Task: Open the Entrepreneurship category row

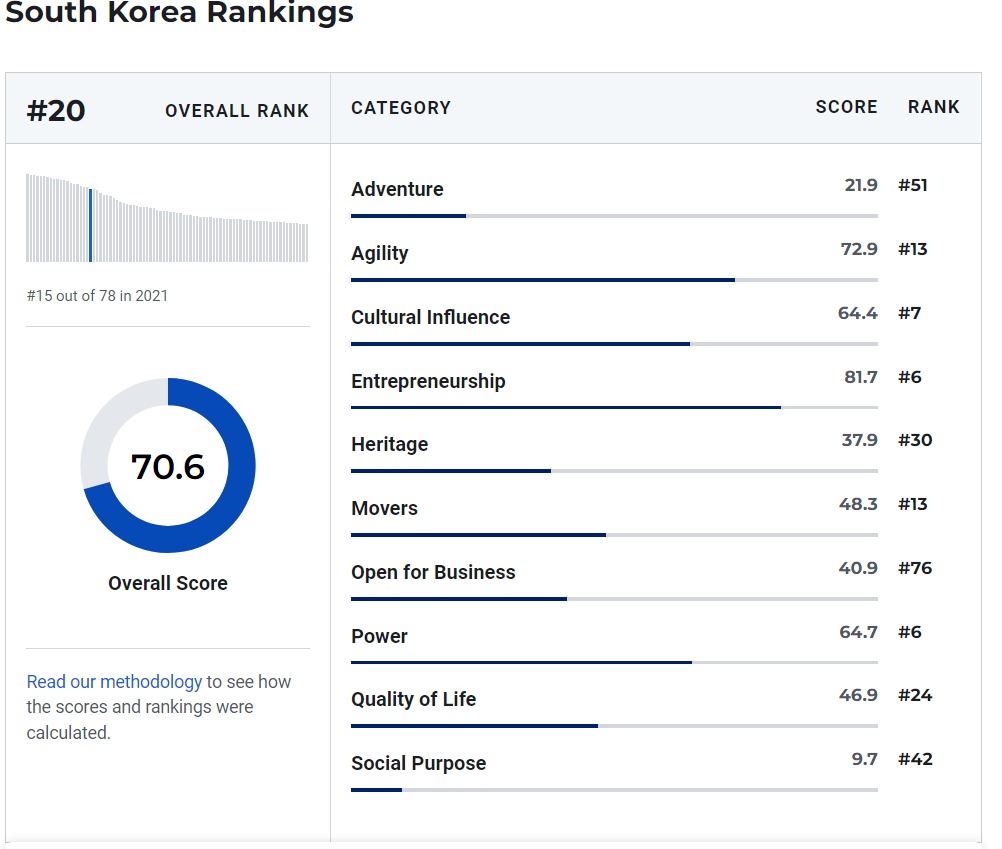Action: point(428,381)
